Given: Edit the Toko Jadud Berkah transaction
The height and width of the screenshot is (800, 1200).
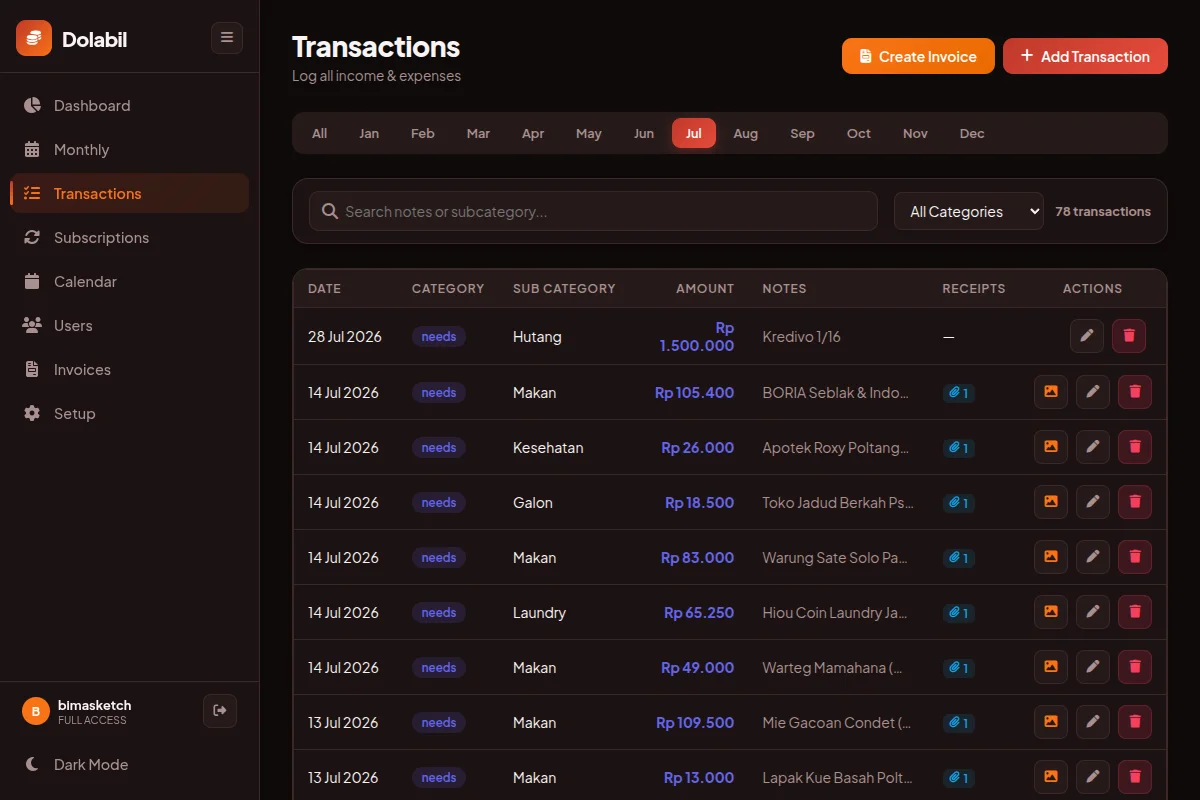Looking at the screenshot, I should point(1093,502).
